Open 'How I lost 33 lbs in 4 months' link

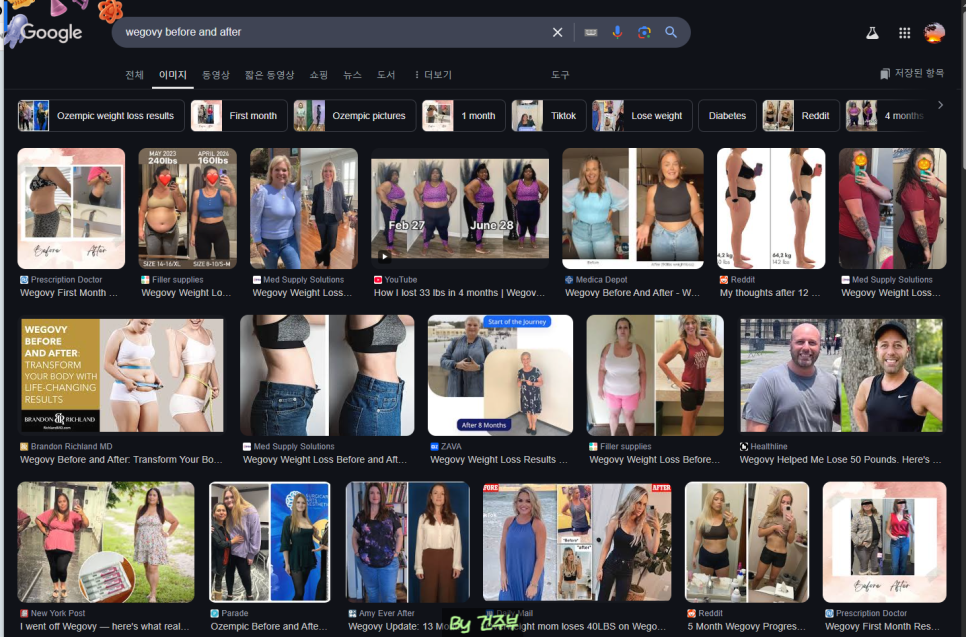(459, 293)
